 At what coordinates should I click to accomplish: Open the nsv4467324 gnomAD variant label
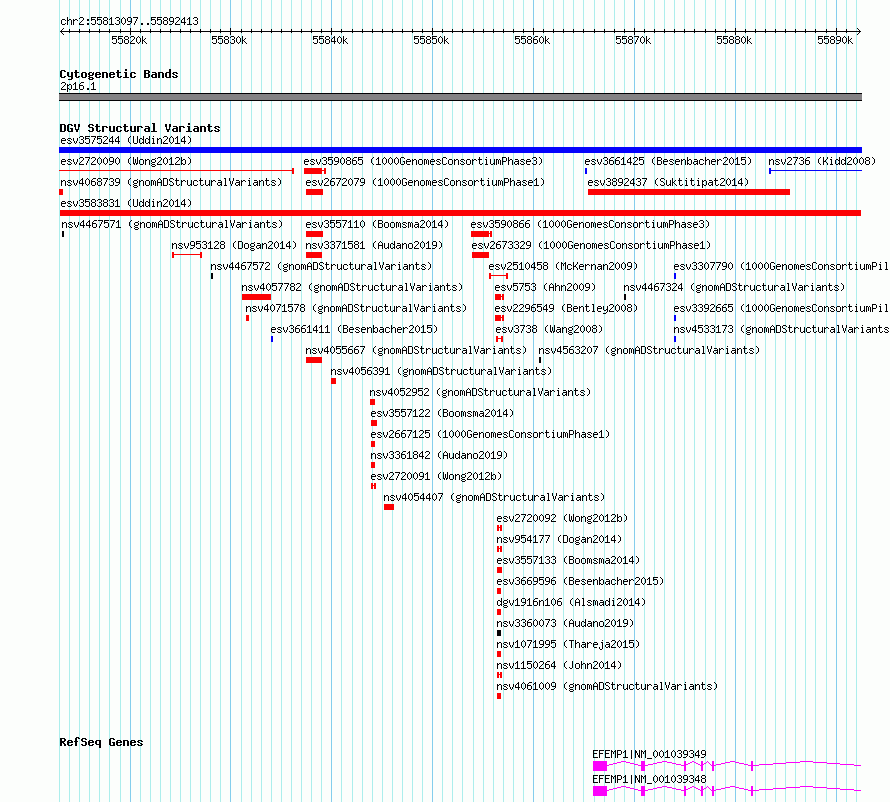tap(734, 287)
